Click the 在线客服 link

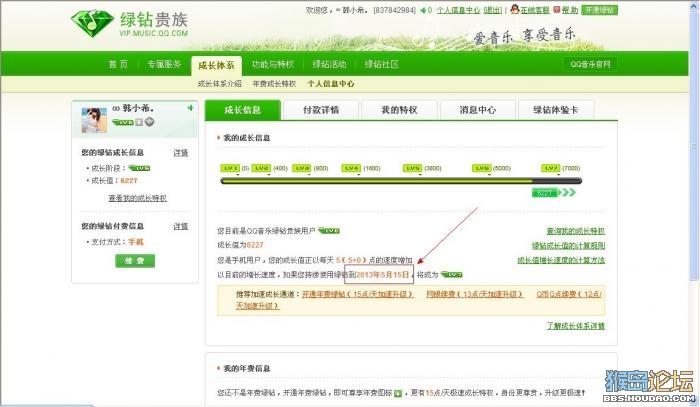click(534, 10)
